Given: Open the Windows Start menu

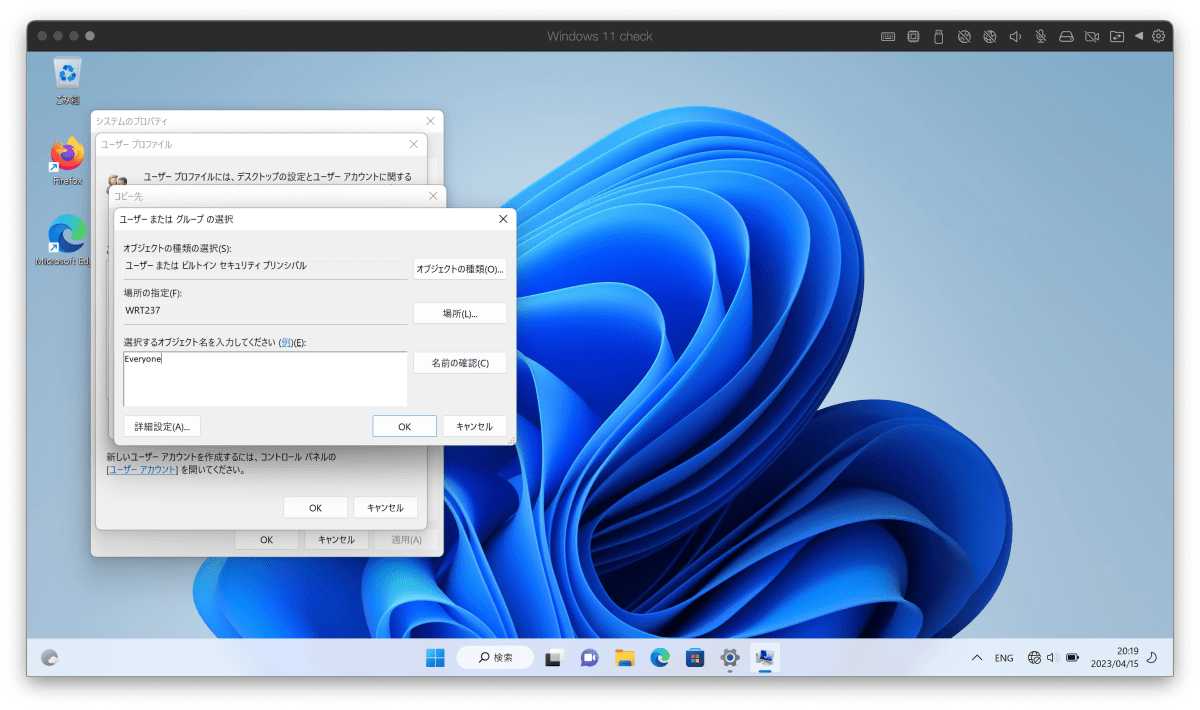Looking at the screenshot, I should (436, 658).
